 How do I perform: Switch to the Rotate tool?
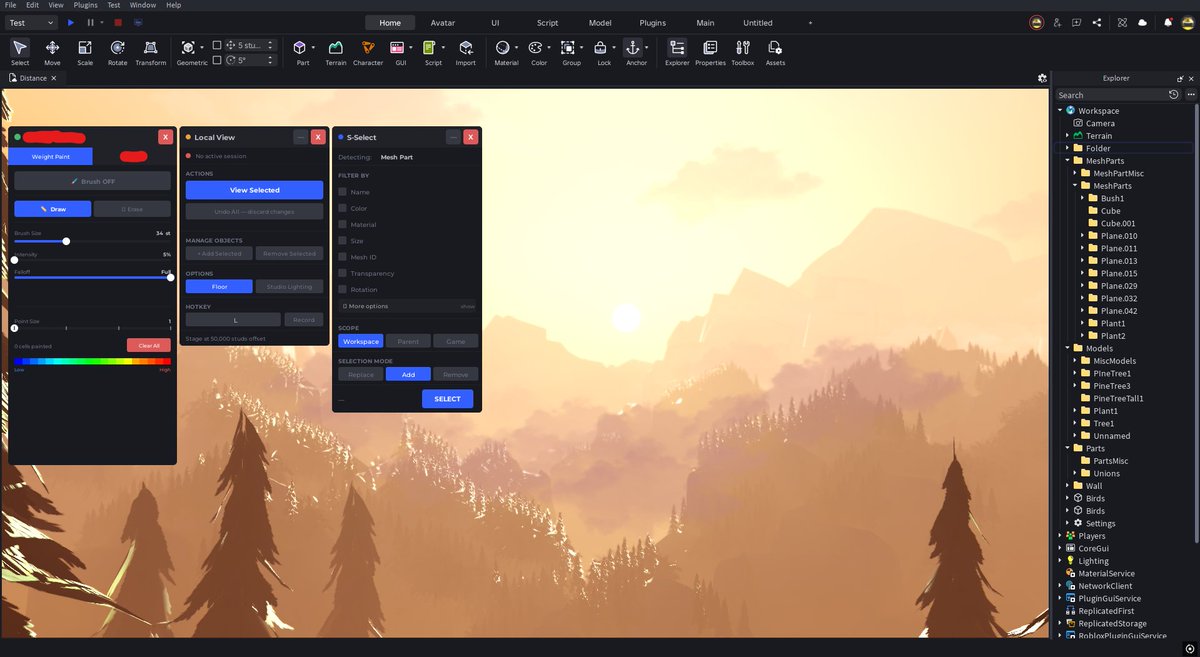[x=118, y=51]
